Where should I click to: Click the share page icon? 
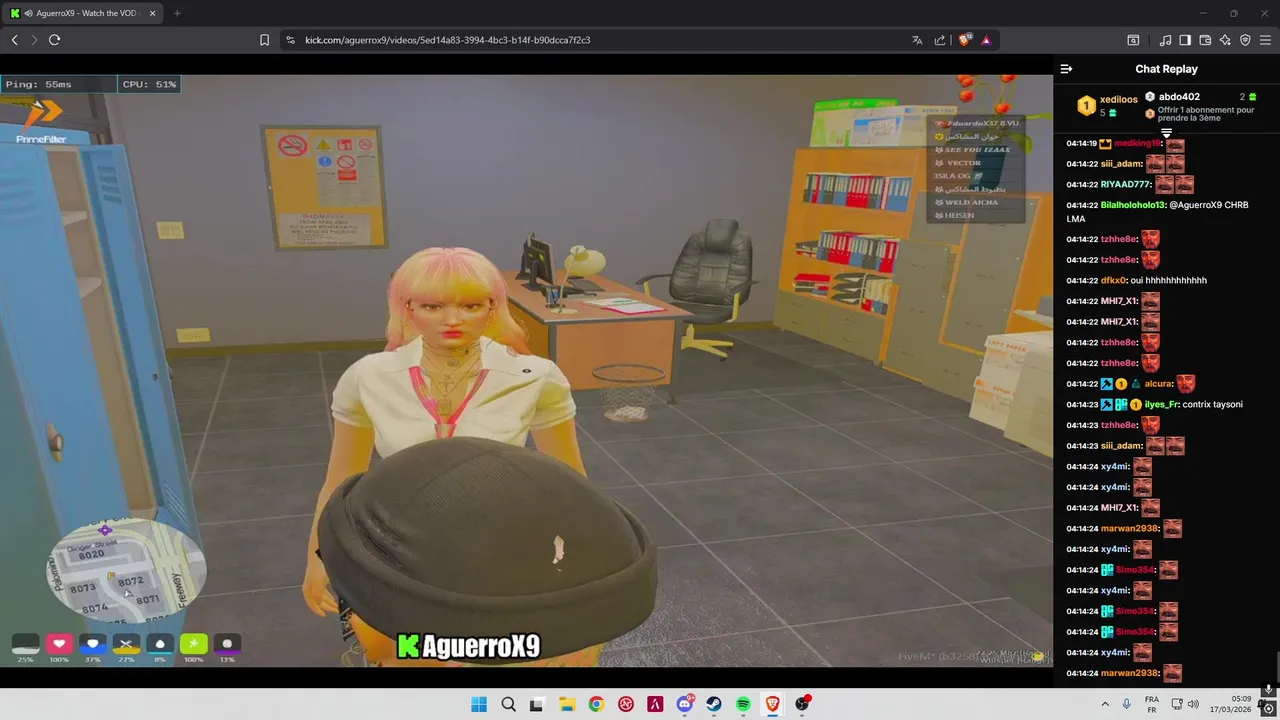pyautogui.click(x=940, y=40)
